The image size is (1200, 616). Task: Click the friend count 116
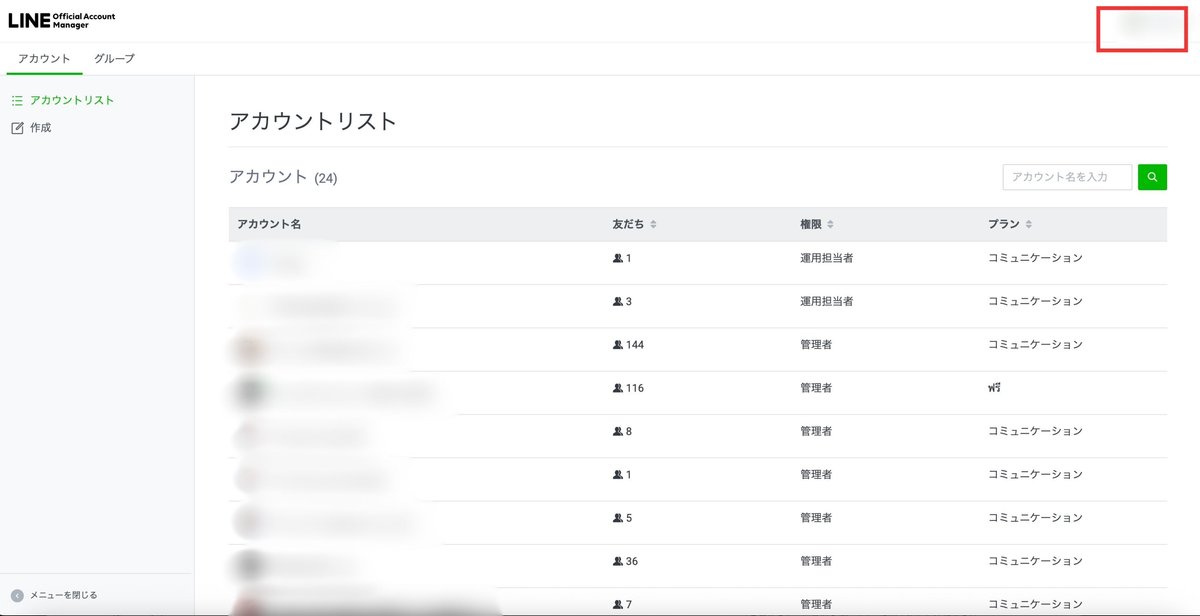635,388
